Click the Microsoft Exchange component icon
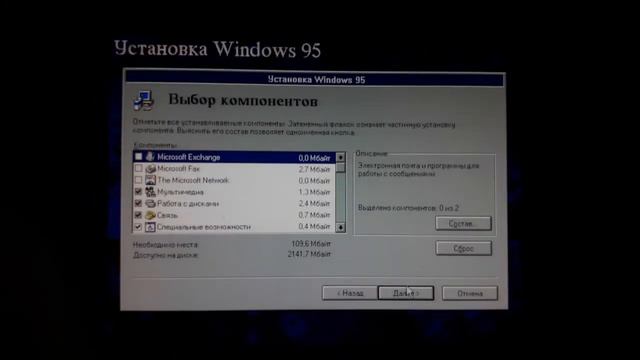 tap(150, 157)
